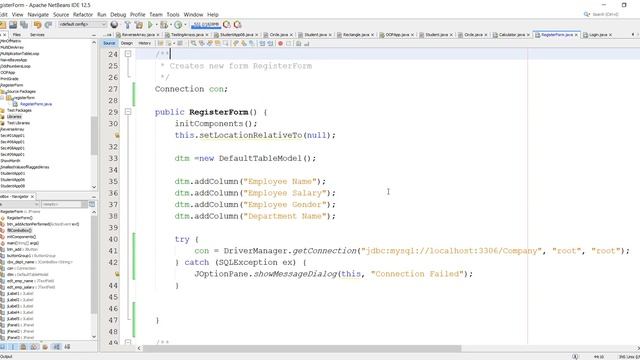The height and width of the screenshot is (360, 640).
Task: Click the lightbulb hint icon near line 43
Action: click(x=117, y=274)
